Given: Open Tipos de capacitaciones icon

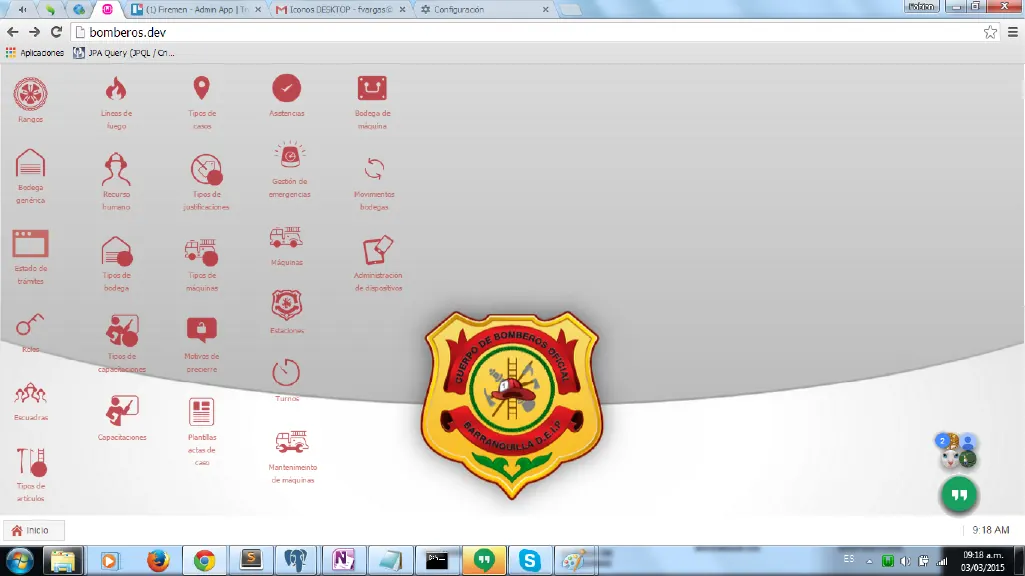Looking at the screenshot, I should click(122, 331).
